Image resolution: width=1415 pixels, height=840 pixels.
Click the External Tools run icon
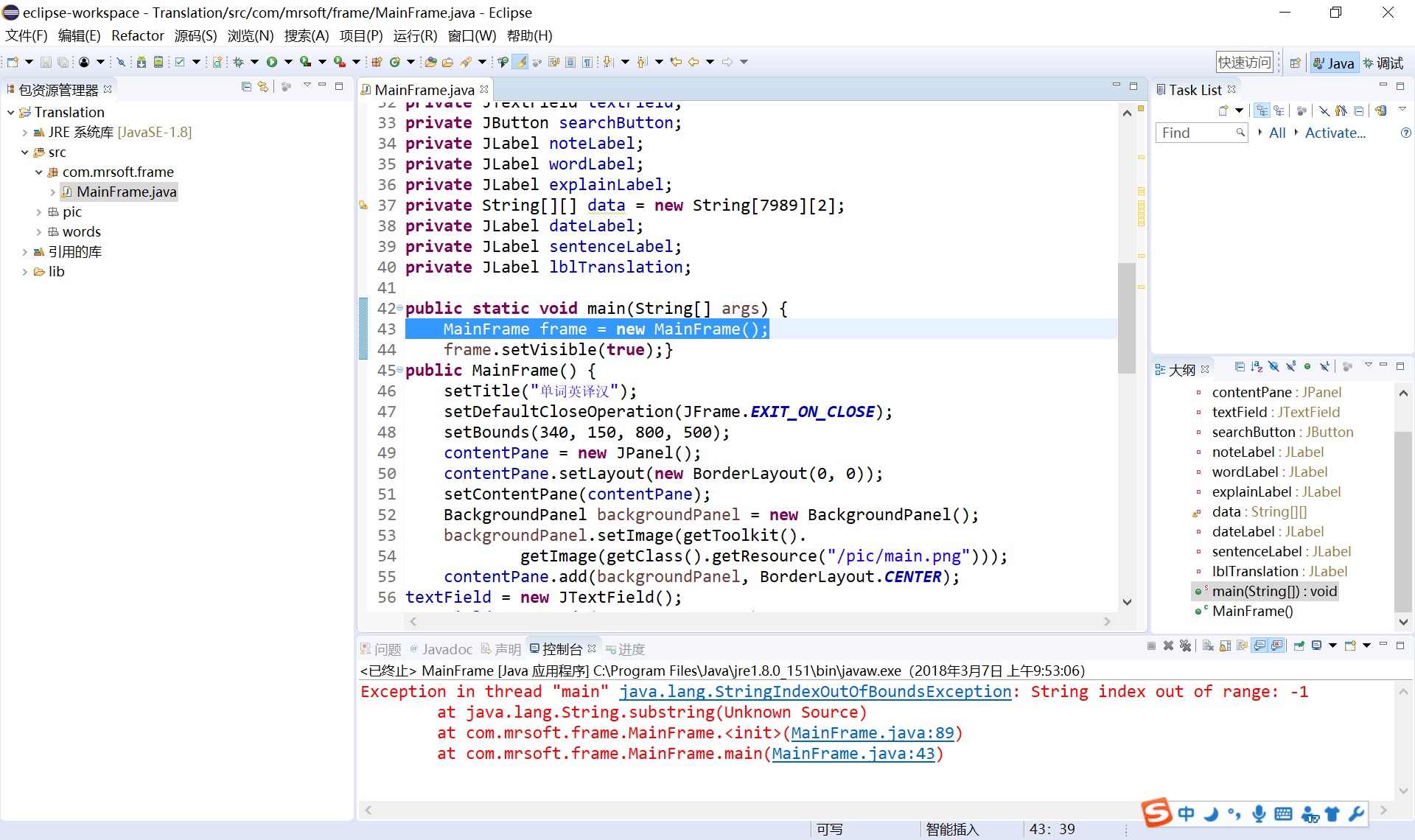tap(339, 62)
